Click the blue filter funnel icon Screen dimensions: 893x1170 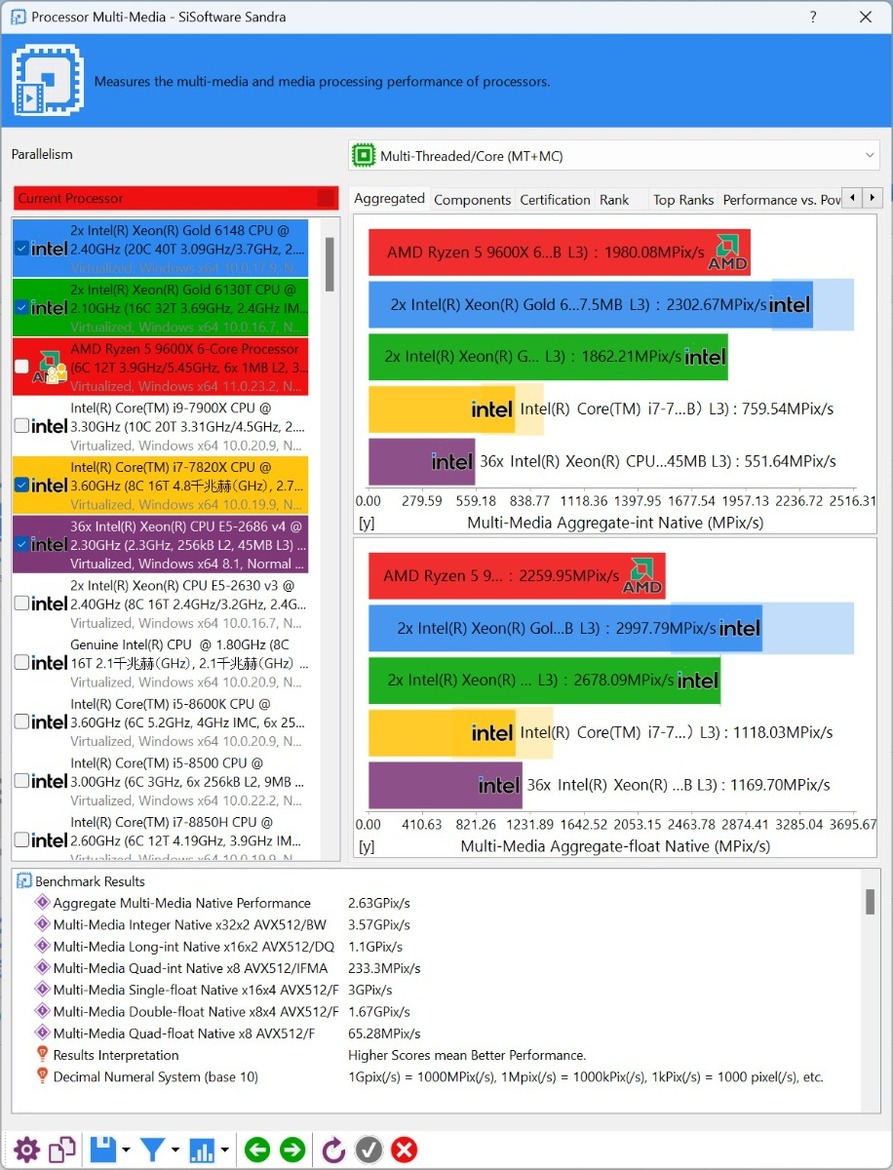152,1149
